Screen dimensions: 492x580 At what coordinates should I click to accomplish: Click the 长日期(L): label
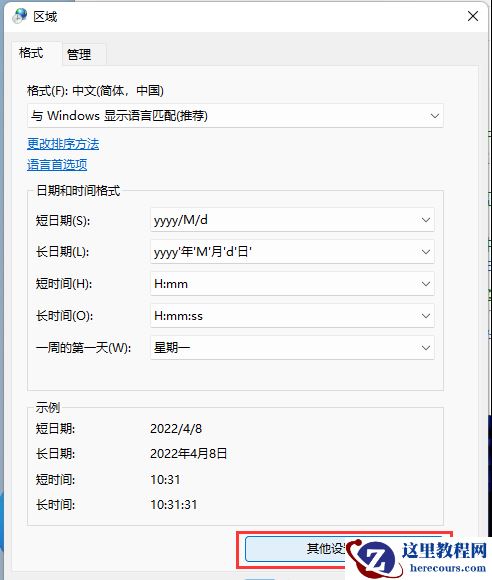(x=62, y=252)
